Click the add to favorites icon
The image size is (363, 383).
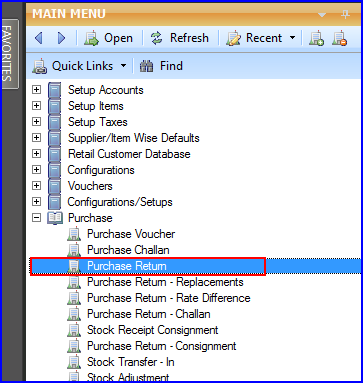pyautogui.click(x=316, y=38)
